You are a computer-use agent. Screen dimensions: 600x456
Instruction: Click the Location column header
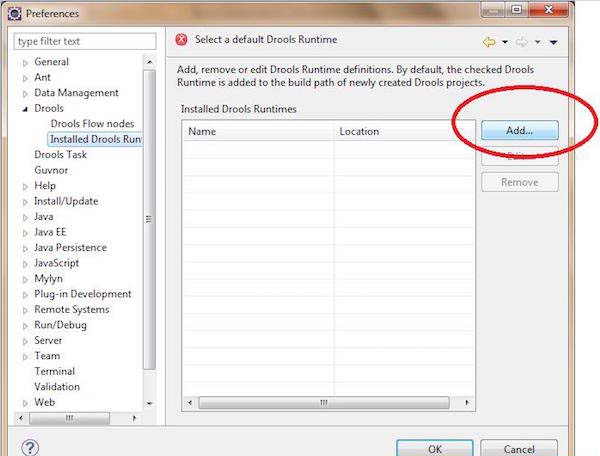click(x=404, y=131)
